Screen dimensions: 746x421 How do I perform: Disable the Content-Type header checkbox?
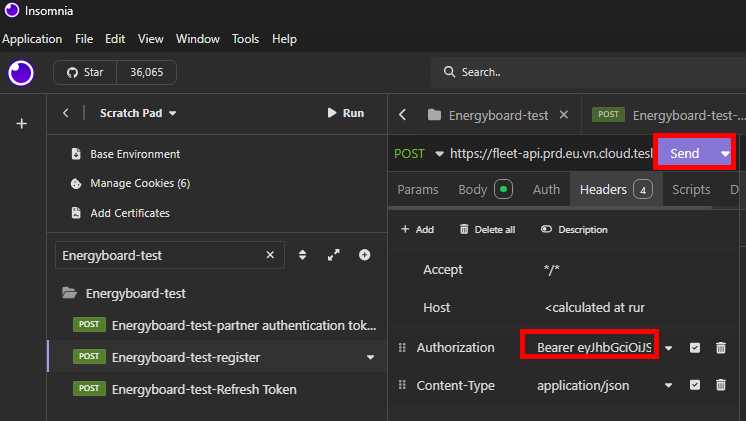[695, 385]
